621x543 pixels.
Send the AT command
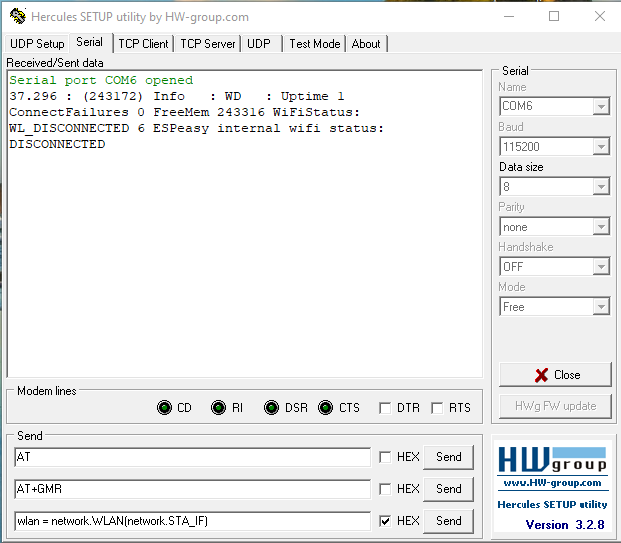(448, 457)
